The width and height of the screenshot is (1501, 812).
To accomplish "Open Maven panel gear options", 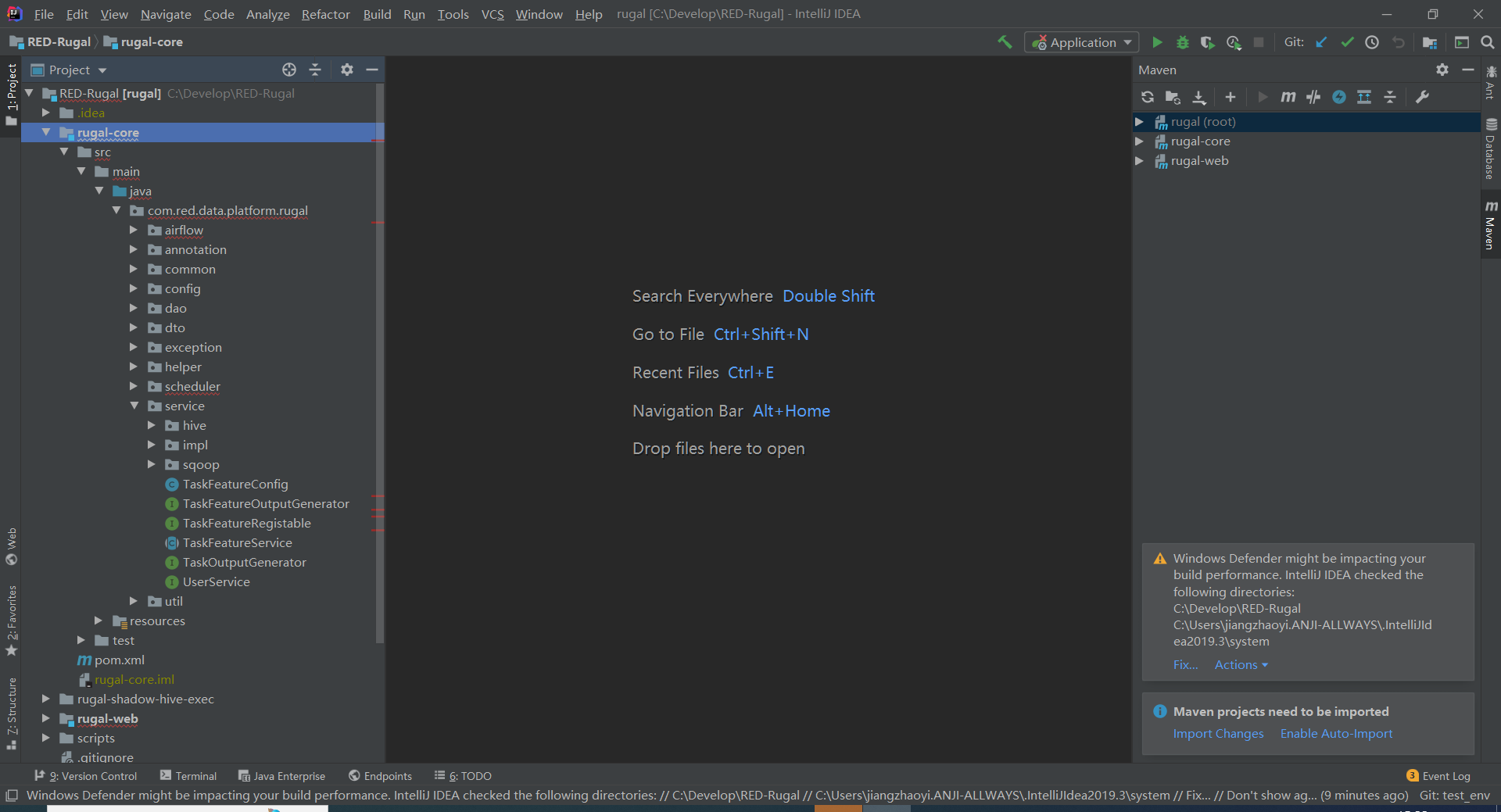I will (x=1442, y=70).
